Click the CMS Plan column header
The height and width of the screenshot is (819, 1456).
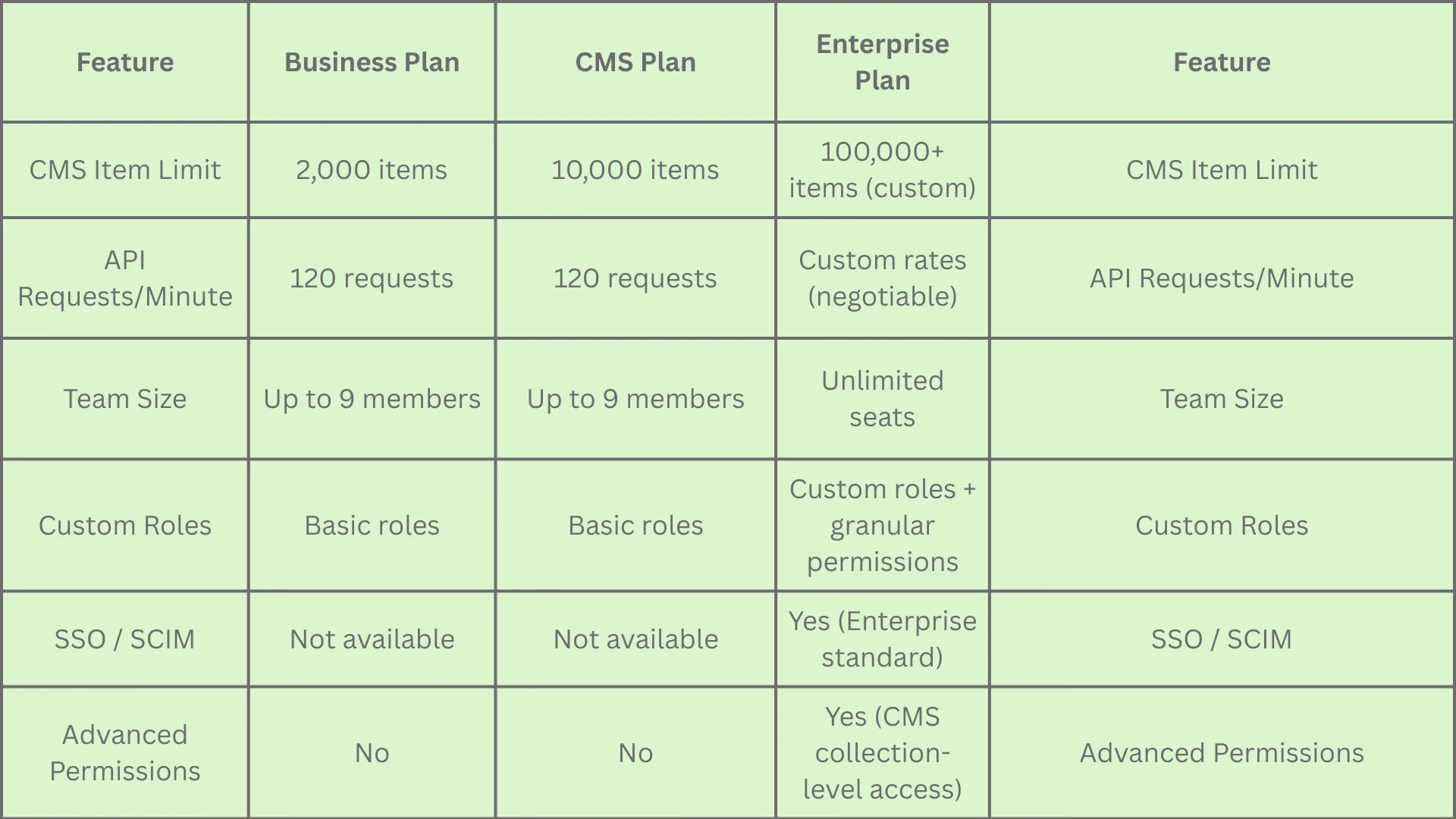coord(635,62)
